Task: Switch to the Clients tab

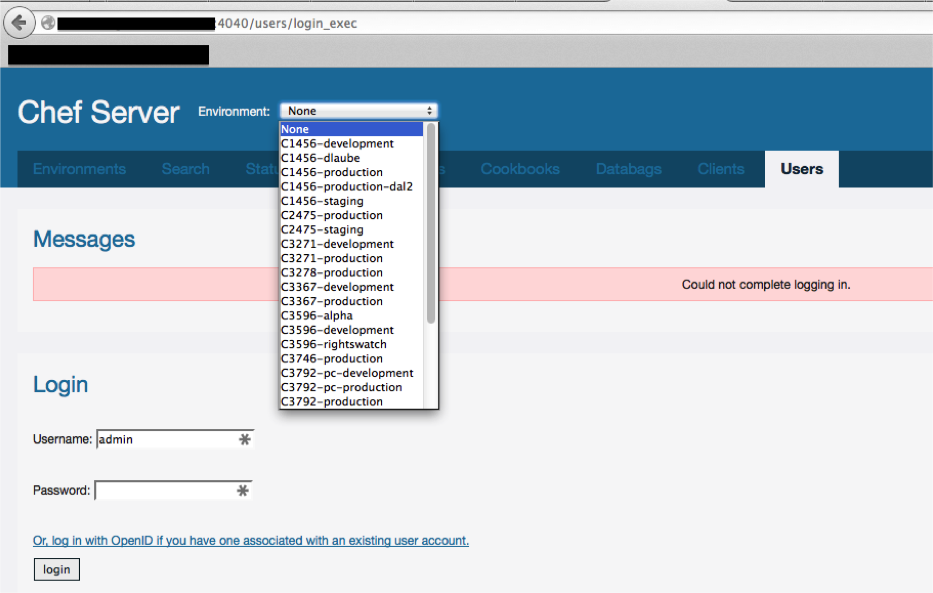Action: pyautogui.click(x=720, y=169)
